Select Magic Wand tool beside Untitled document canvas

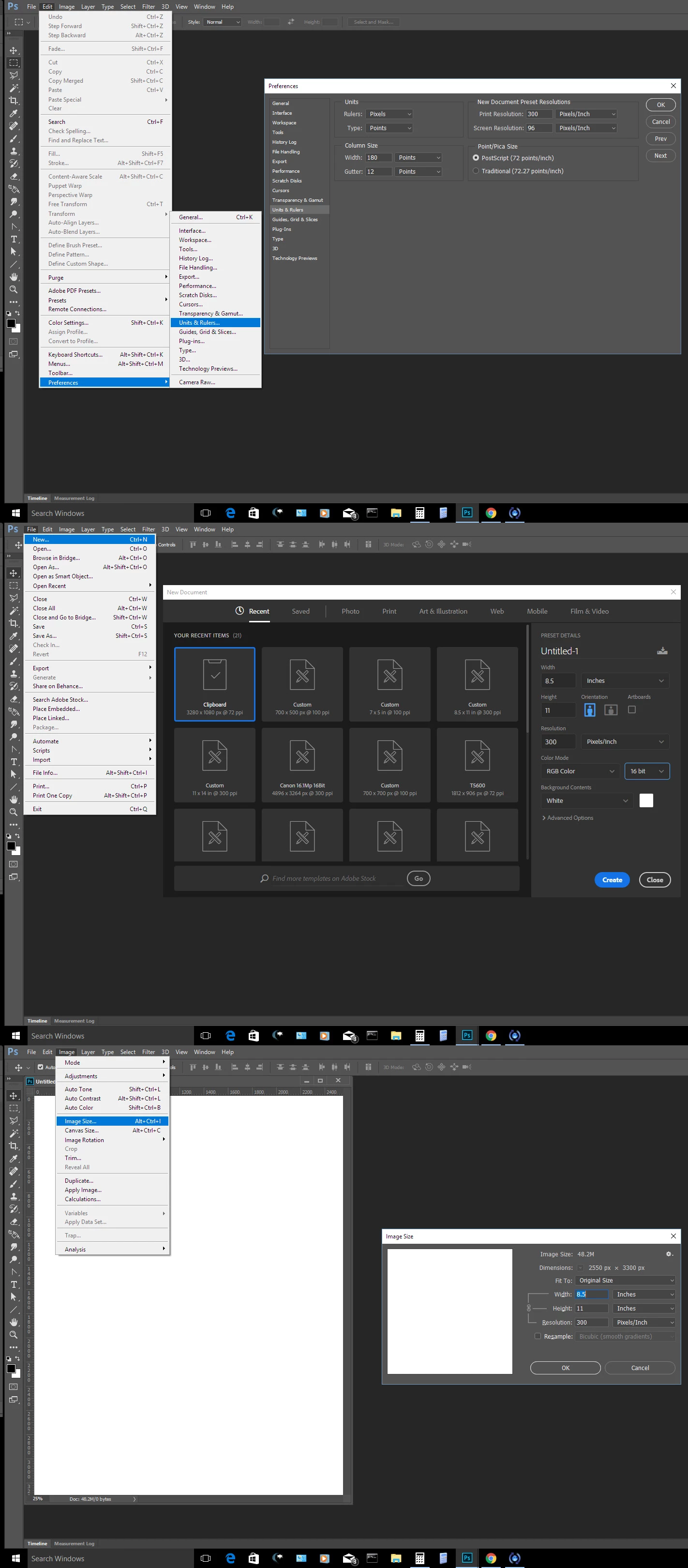click(x=14, y=1133)
